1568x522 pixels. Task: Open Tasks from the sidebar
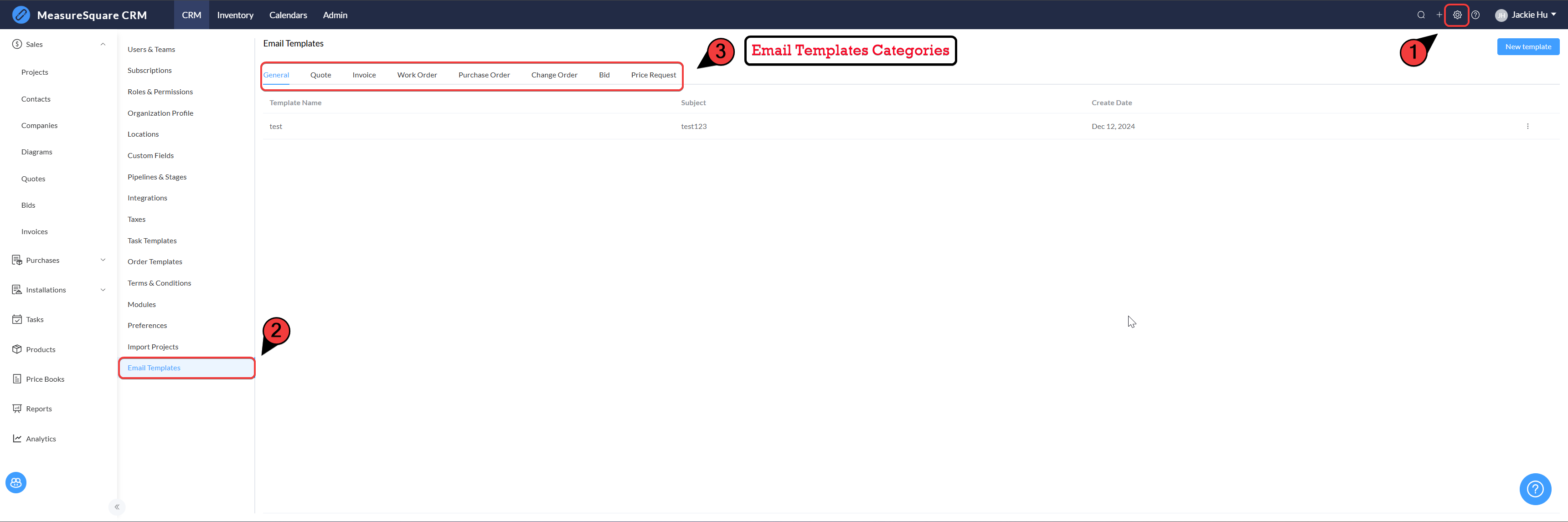pyautogui.click(x=35, y=319)
